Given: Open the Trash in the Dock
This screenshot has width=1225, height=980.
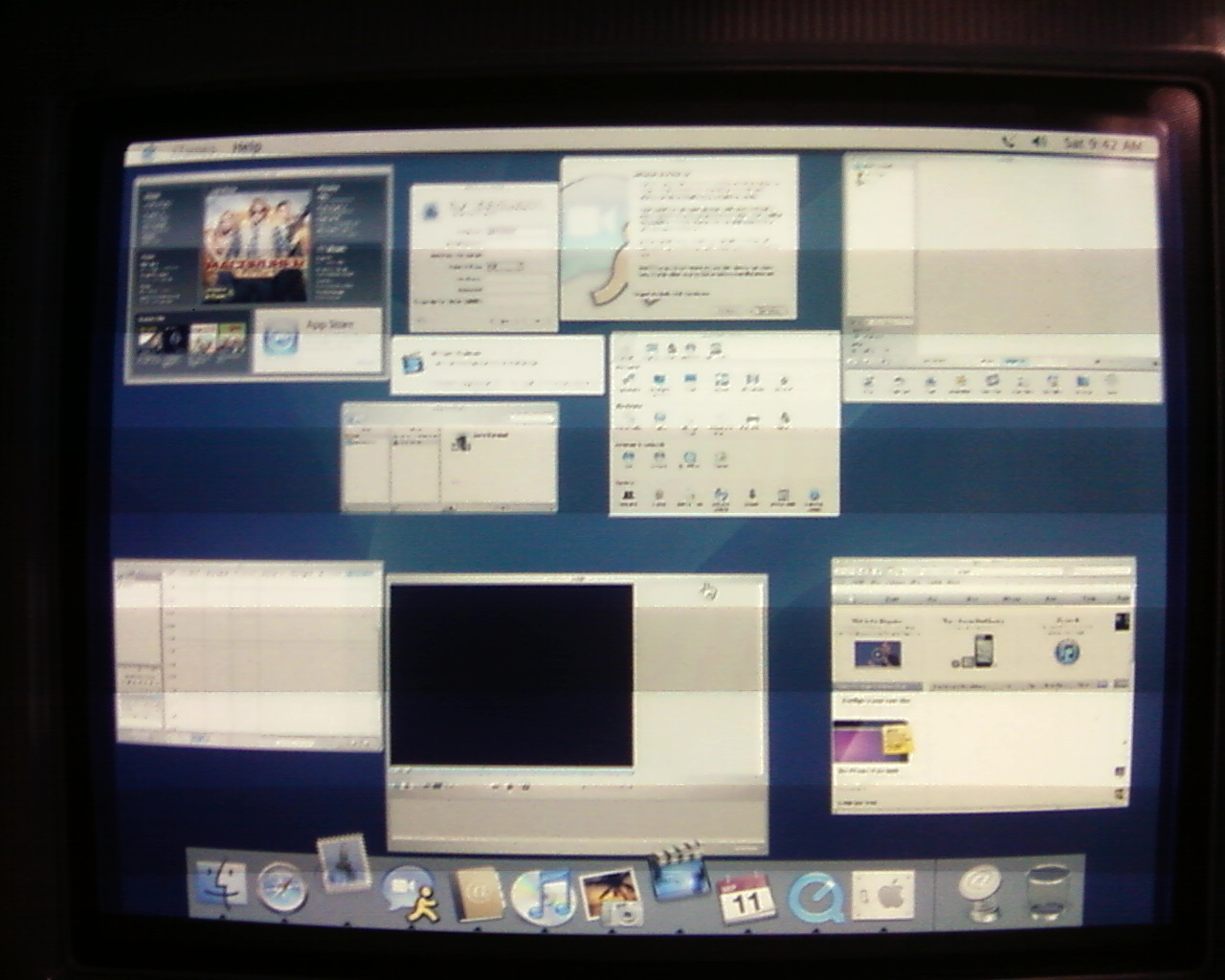Looking at the screenshot, I should [x=1049, y=894].
